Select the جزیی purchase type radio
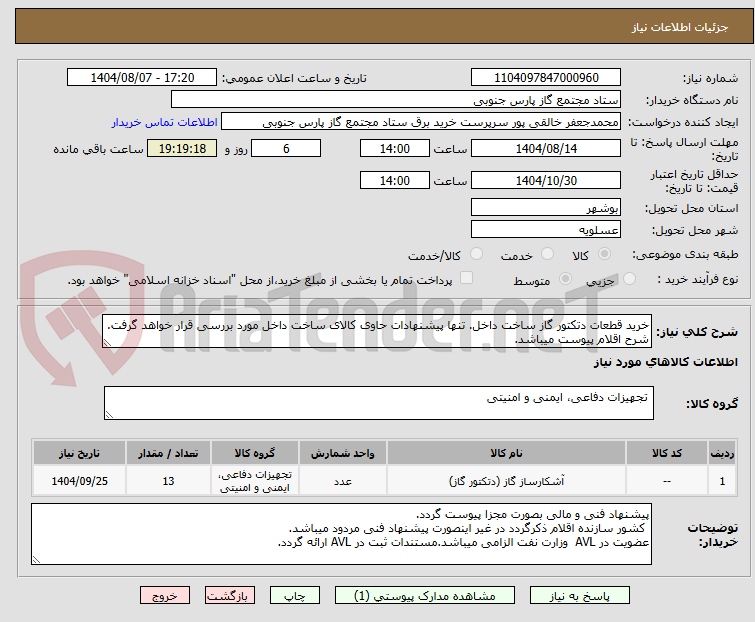The height and width of the screenshot is (622, 755). [x=629, y=279]
